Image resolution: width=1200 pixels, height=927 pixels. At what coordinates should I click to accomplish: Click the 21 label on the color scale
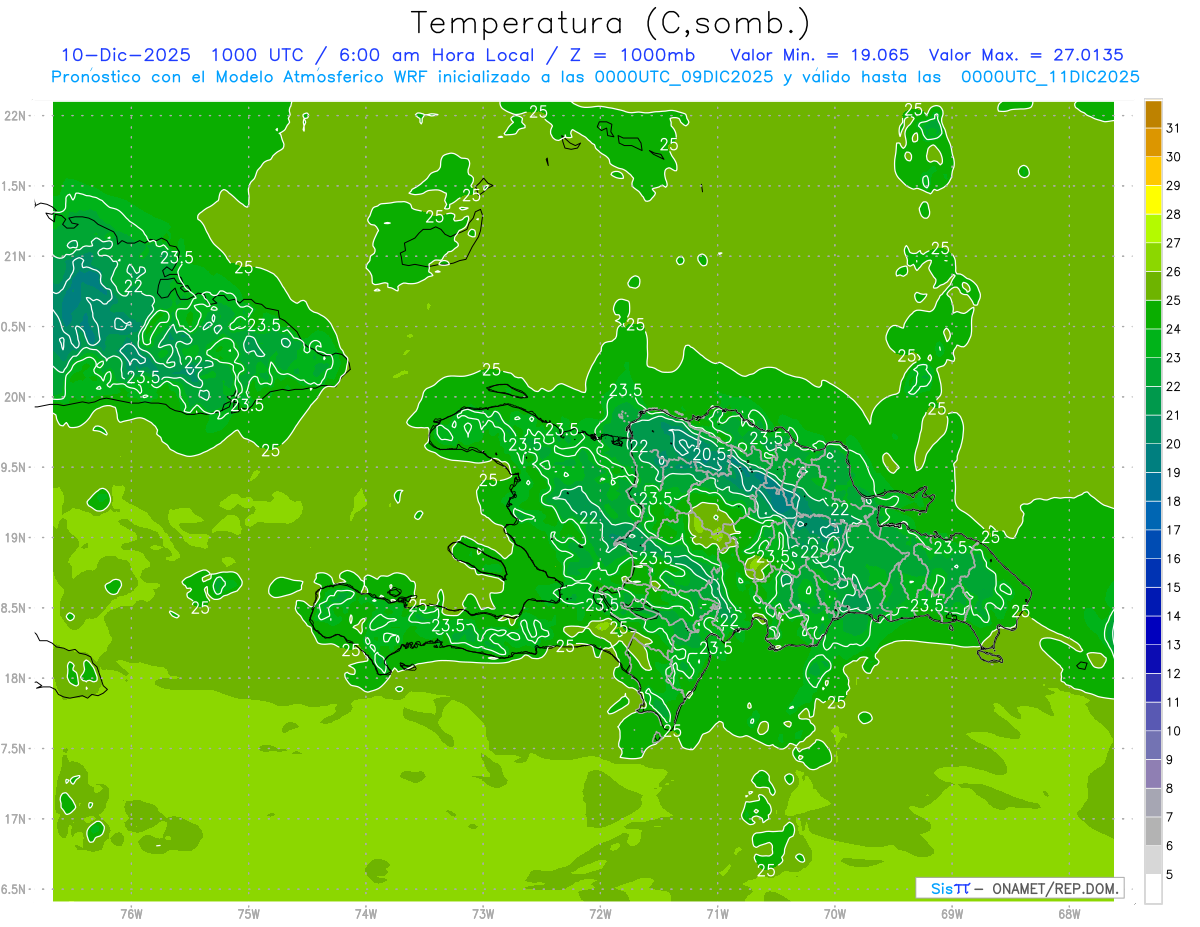tap(1173, 415)
